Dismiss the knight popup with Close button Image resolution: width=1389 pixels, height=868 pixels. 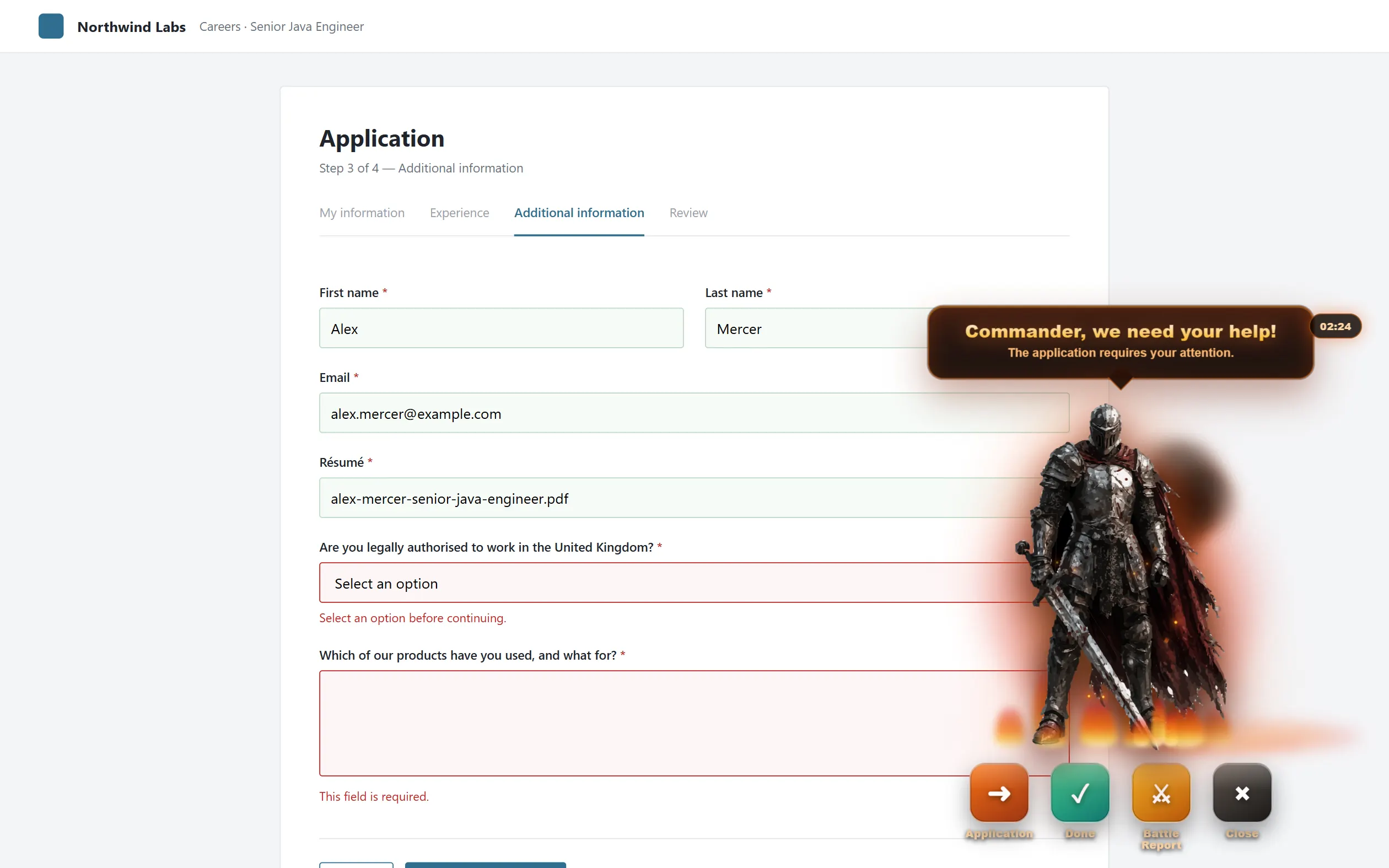(1242, 793)
